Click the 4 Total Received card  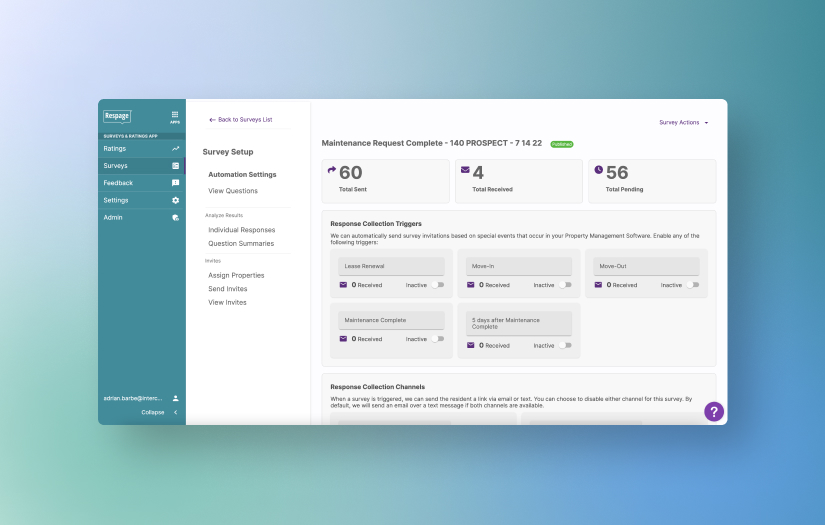click(519, 181)
